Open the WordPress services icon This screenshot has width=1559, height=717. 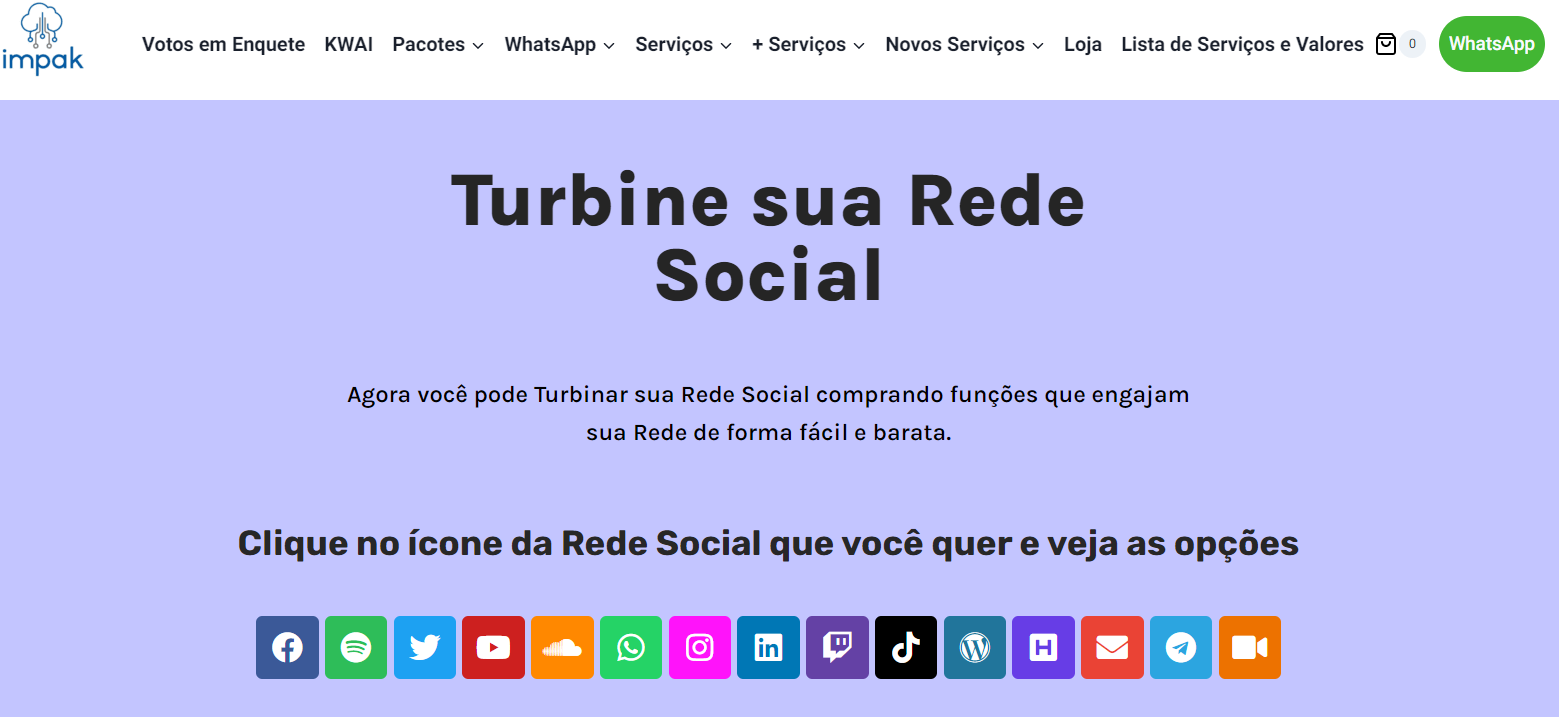click(975, 648)
